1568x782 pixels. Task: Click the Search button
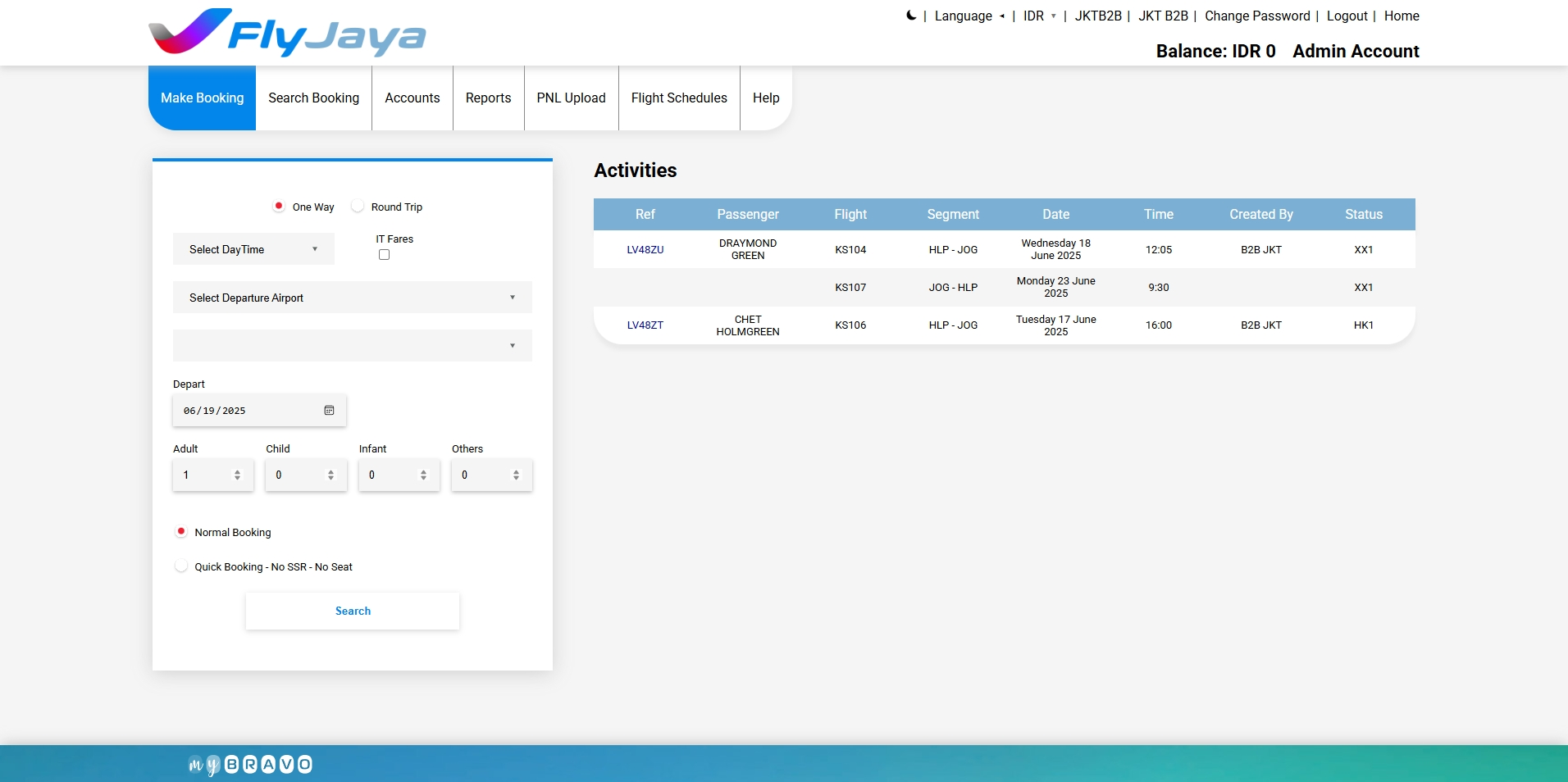tap(353, 612)
